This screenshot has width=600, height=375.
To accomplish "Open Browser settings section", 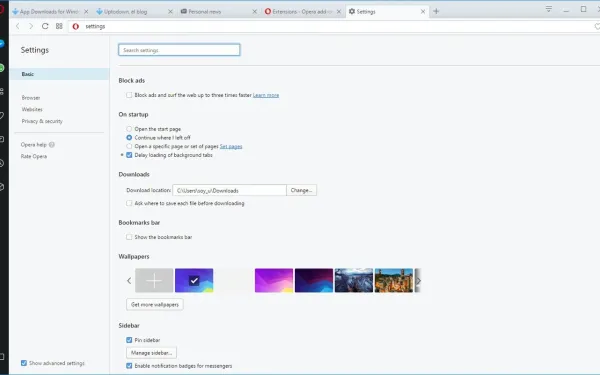I will 31,98.
